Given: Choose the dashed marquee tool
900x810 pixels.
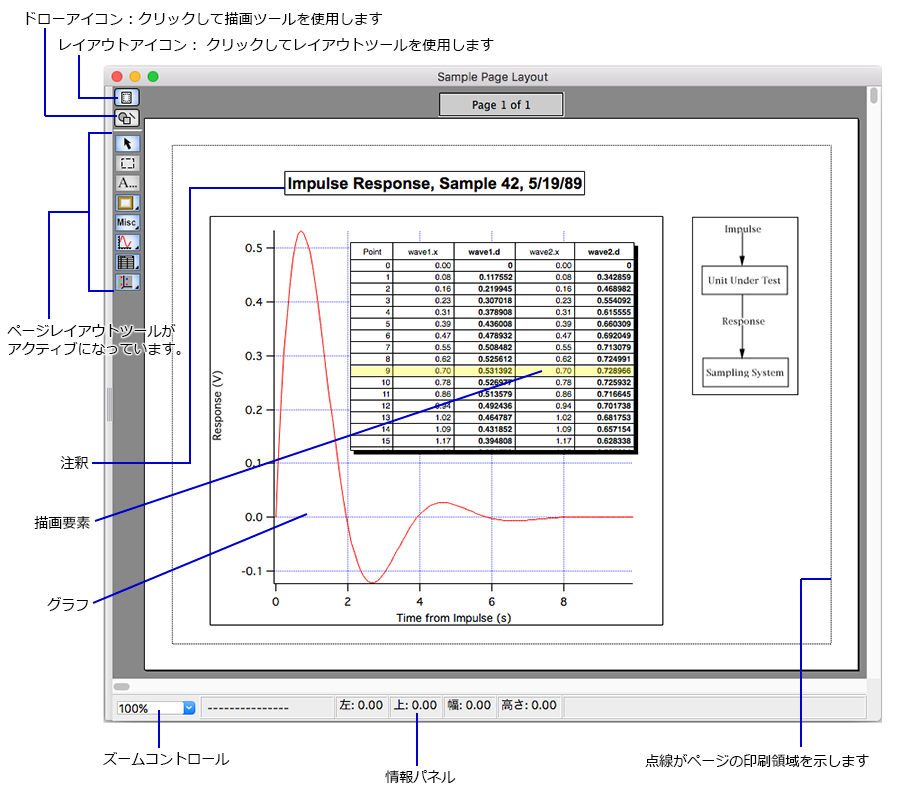Looking at the screenshot, I should point(127,164).
